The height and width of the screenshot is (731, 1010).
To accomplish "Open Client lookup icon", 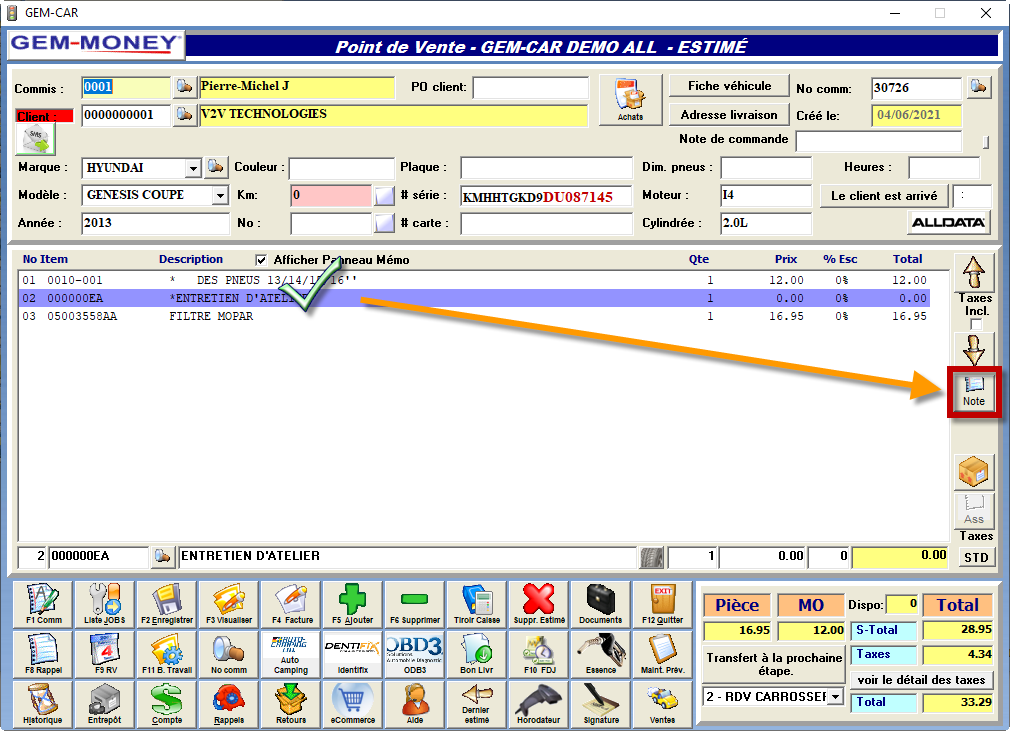I will (x=185, y=115).
